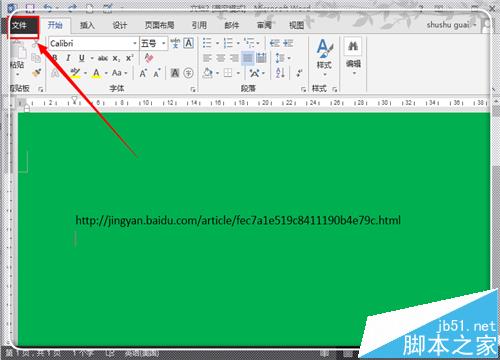This screenshot has width=500, height=360.
Task: Toggle Italic formatting
Action: tap(68, 58)
